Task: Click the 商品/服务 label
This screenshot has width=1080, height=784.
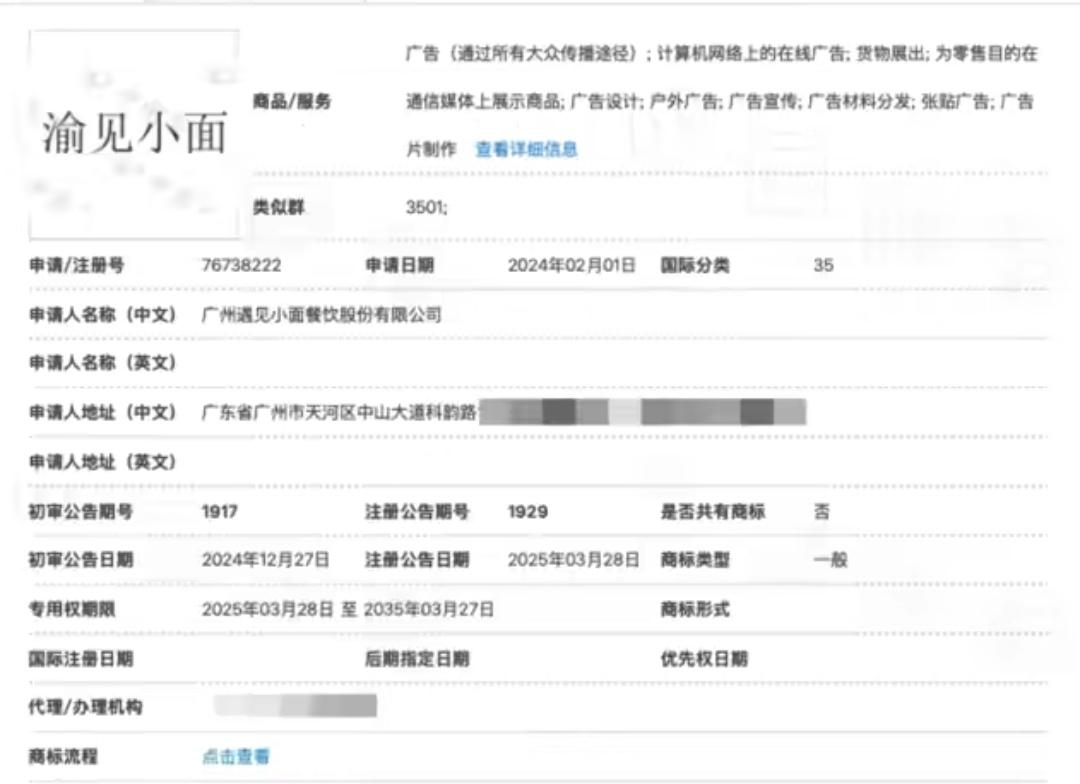Action: tap(292, 101)
